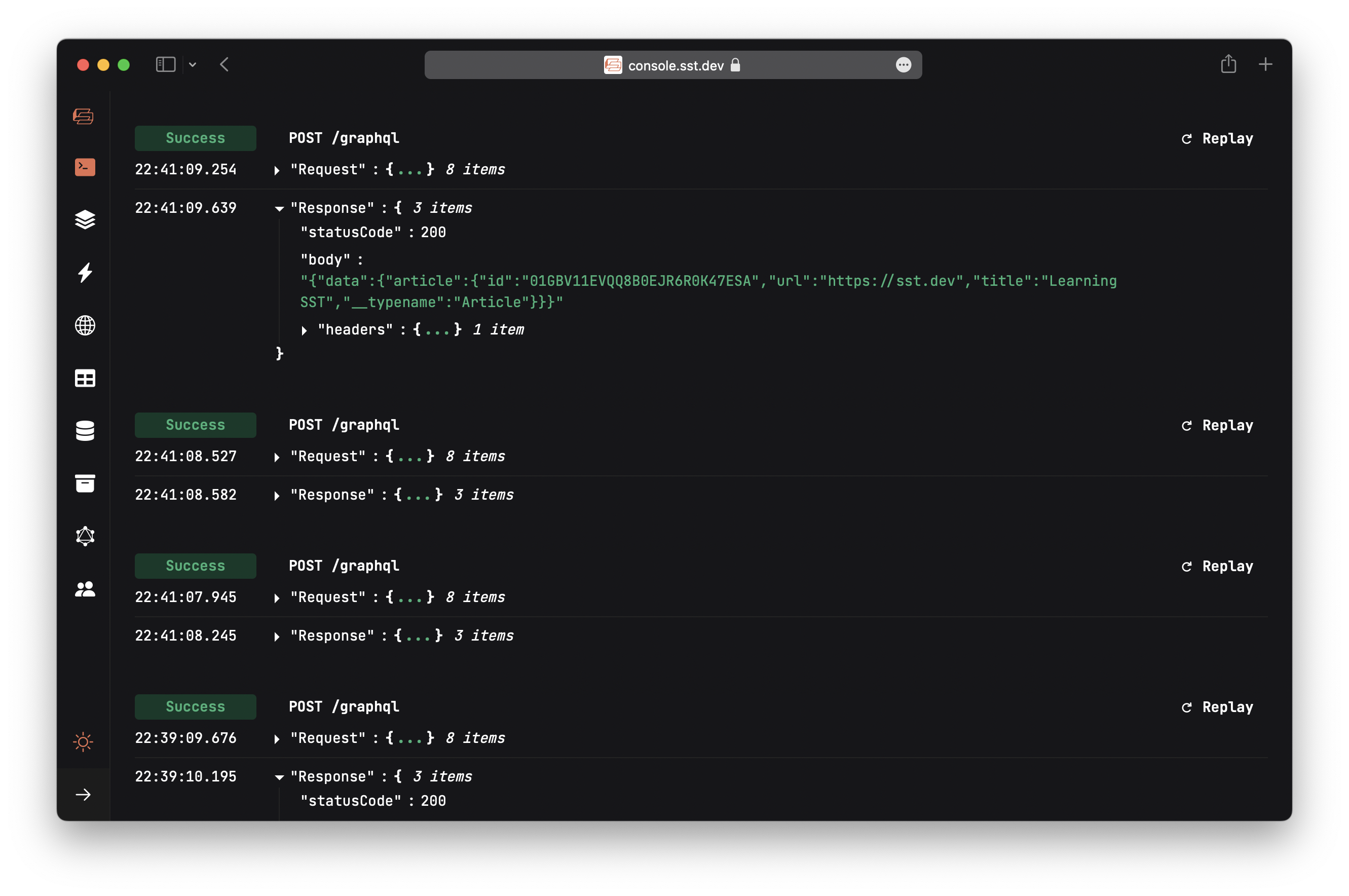Open the SST Console home via logo icon

[84, 116]
